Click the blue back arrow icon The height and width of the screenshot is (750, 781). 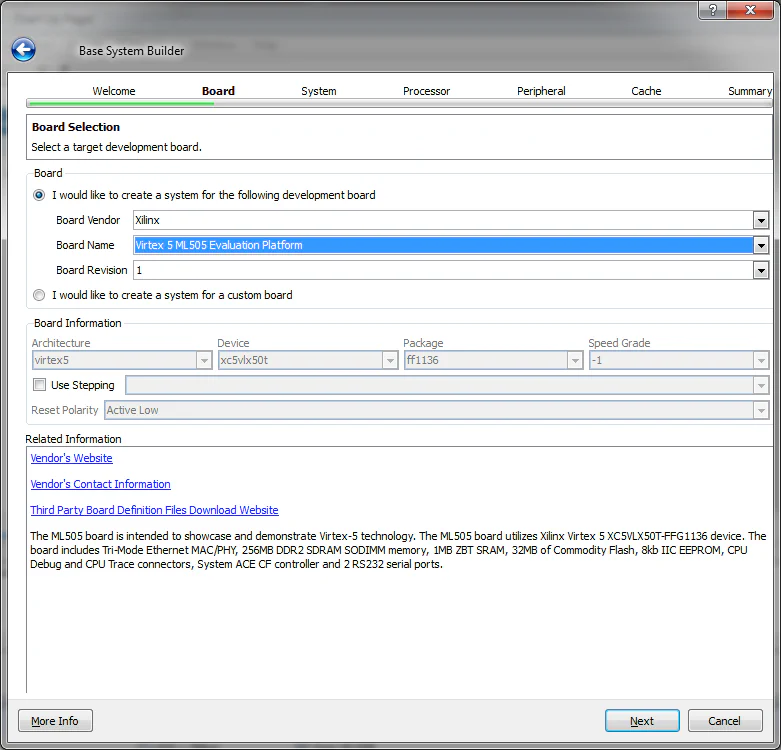coord(23,50)
